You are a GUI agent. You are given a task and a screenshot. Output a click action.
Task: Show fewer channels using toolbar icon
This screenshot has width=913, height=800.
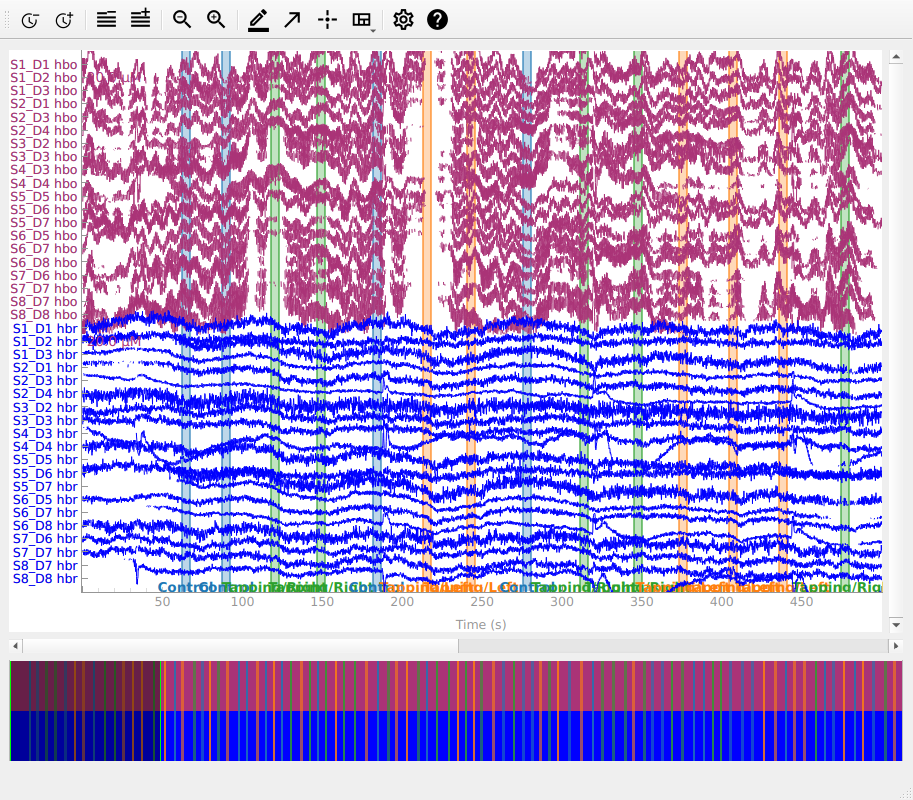(x=106, y=19)
